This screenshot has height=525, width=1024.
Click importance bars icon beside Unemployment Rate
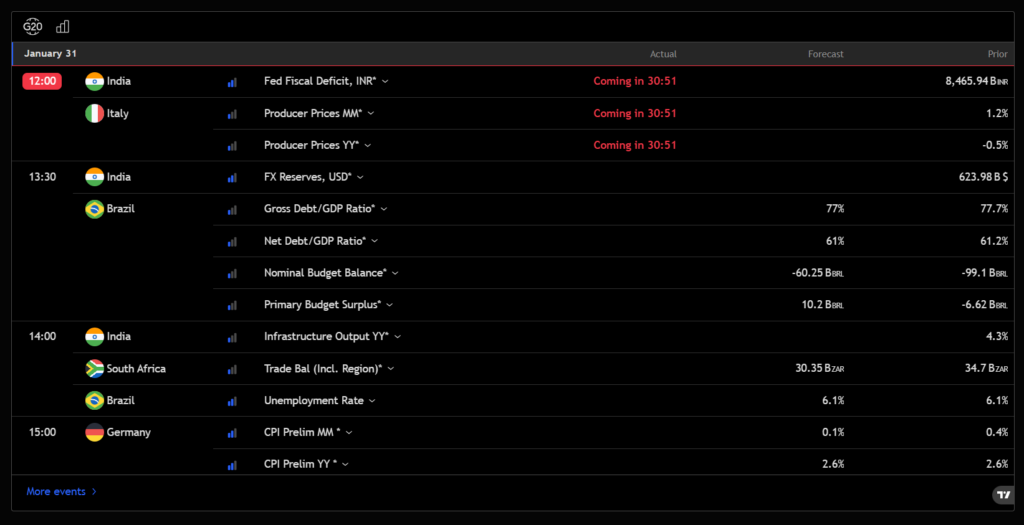click(232, 401)
